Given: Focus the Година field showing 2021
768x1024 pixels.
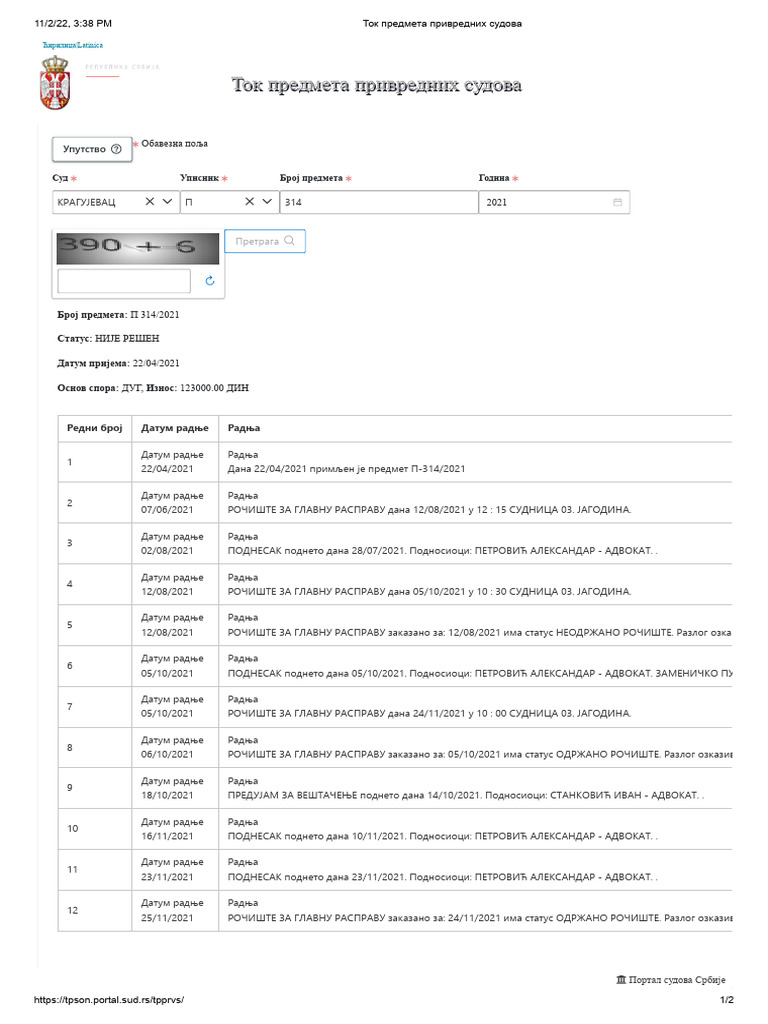Looking at the screenshot, I should tap(554, 202).
